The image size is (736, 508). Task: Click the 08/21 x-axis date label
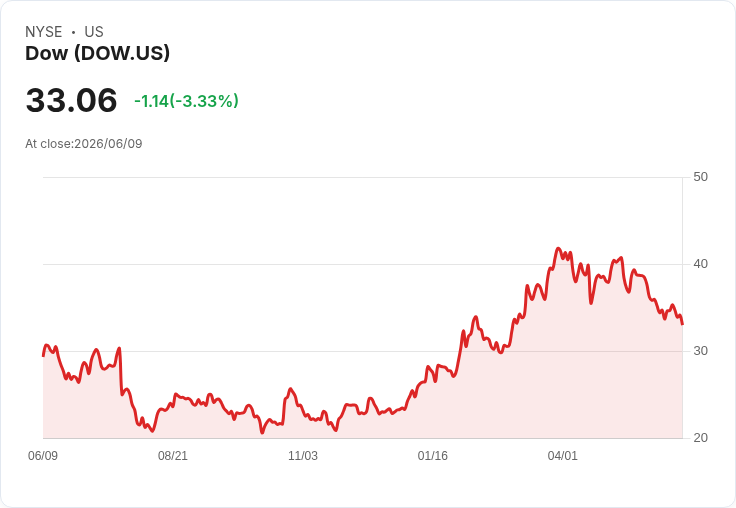[x=173, y=455]
